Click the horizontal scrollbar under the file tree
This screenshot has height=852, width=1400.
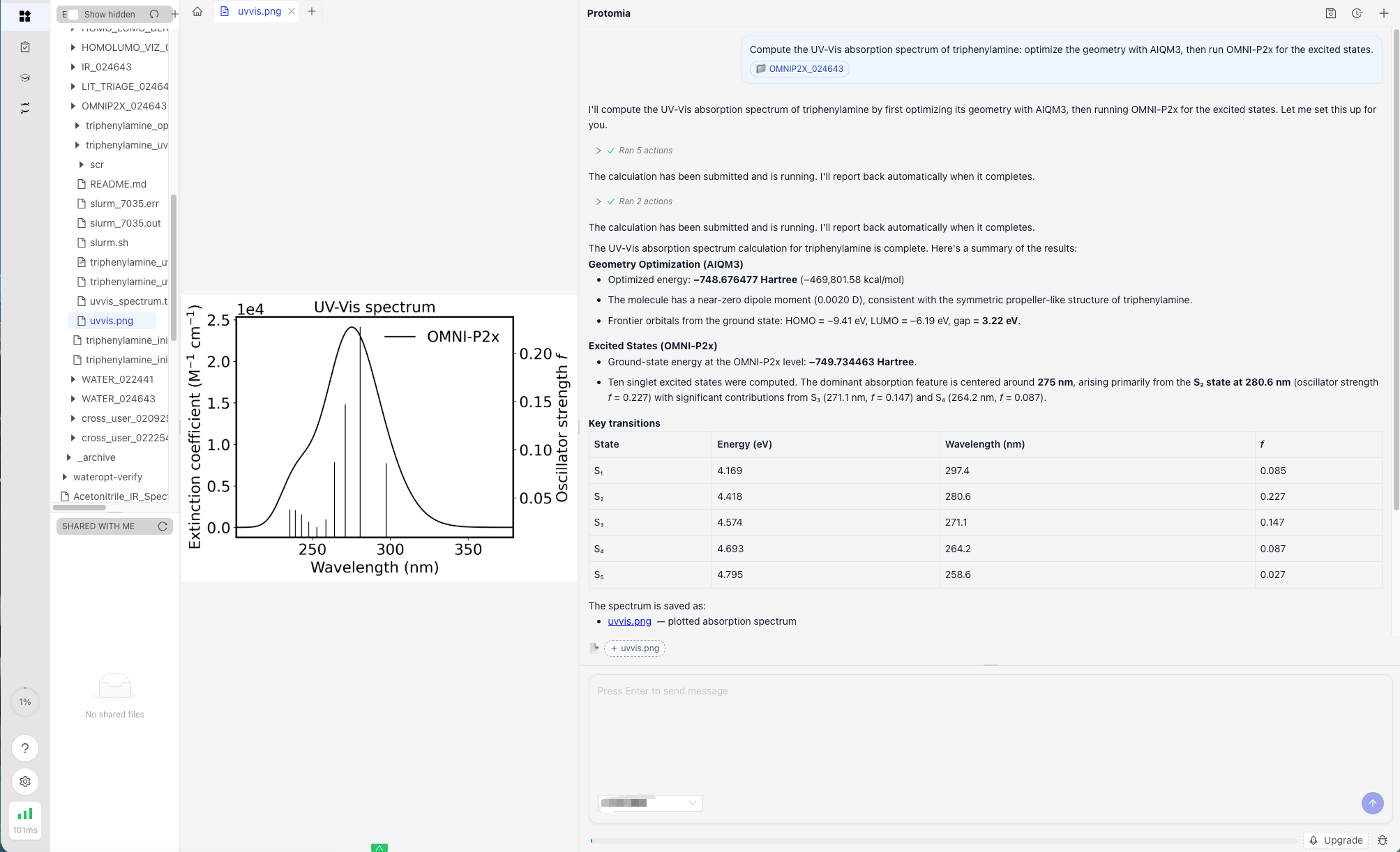(80, 508)
